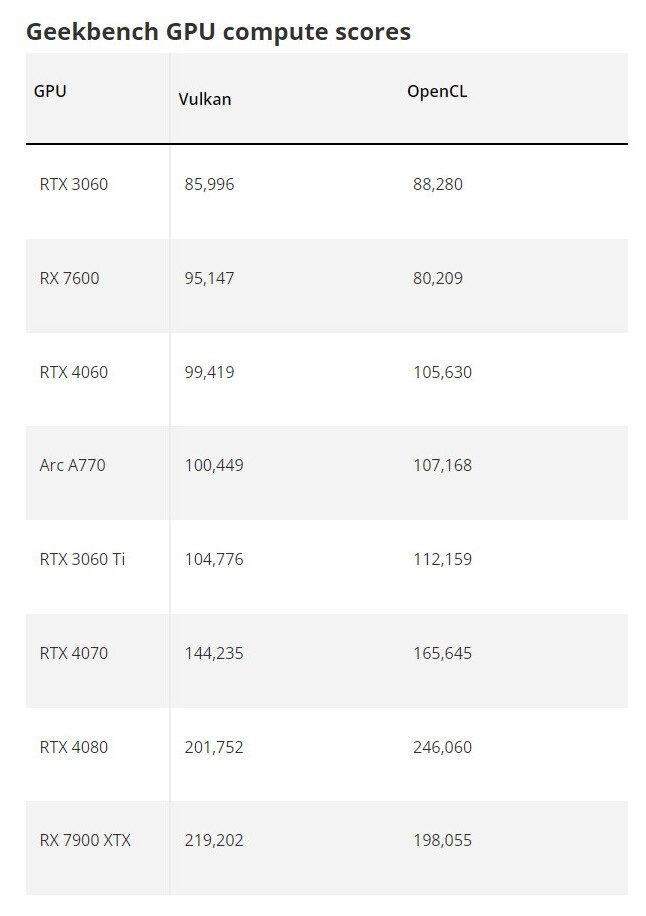Select the Vulkan score 219,202
Screen dimensions: 646x916
click(214, 841)
